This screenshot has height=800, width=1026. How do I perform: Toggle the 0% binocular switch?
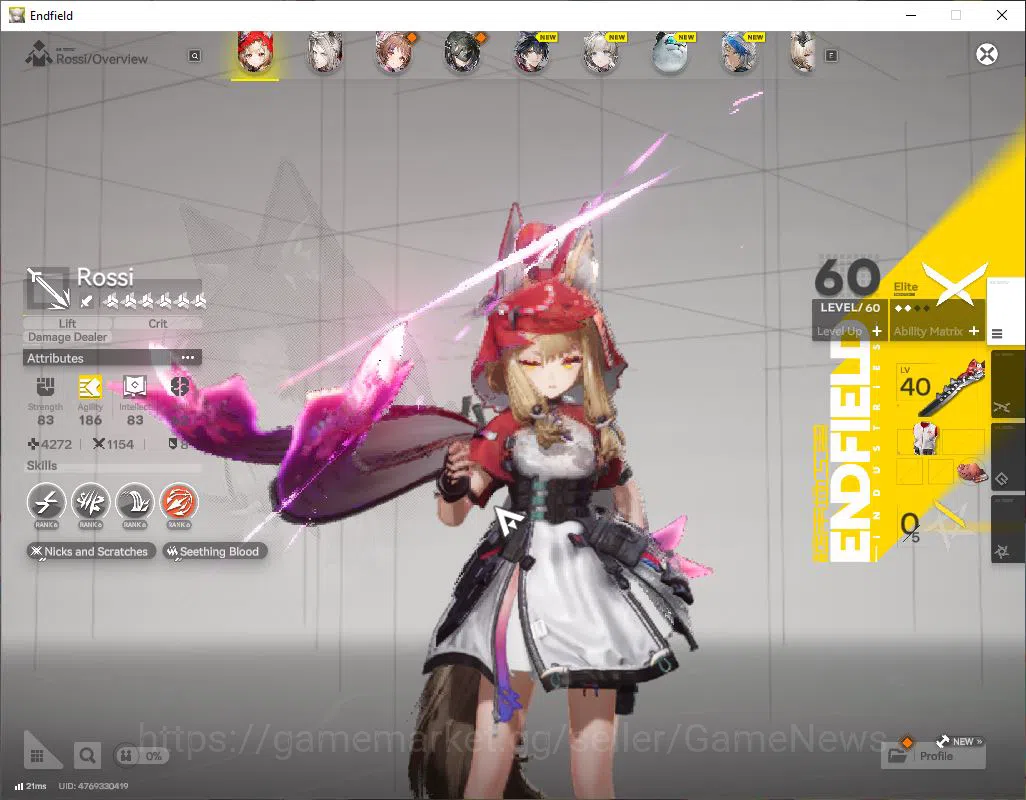point(141,756)
